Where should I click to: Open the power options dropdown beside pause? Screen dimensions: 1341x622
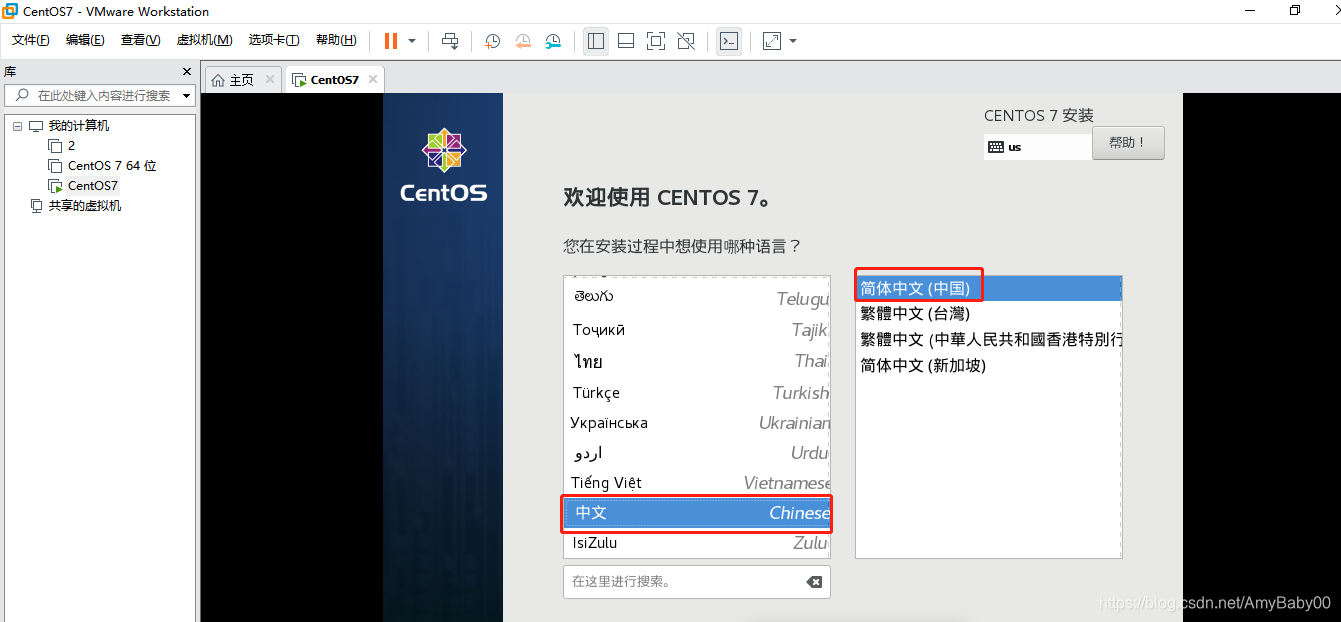pos(412,41)
